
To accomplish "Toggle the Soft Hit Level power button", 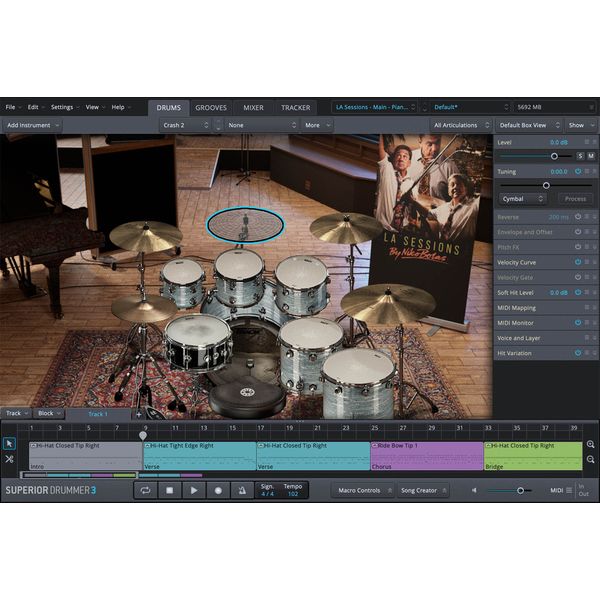I will tap(578, 292).
